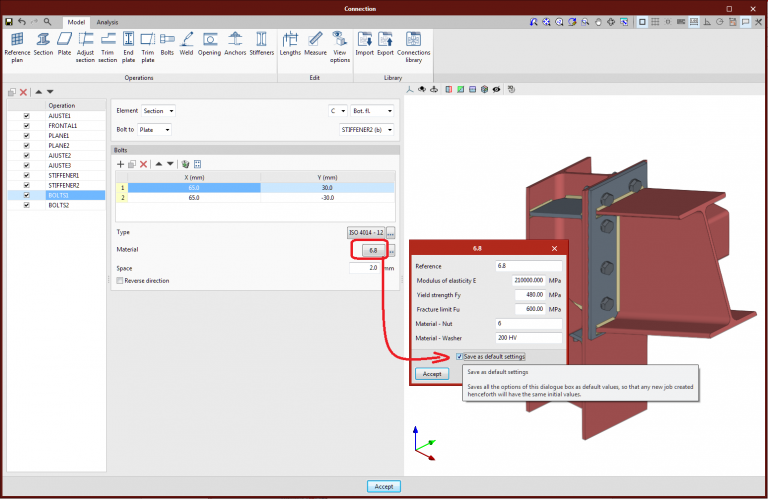Open the bolt Type ellipsis selector
The height and width of the screenshot is (499, 768).
coord(390,233)
